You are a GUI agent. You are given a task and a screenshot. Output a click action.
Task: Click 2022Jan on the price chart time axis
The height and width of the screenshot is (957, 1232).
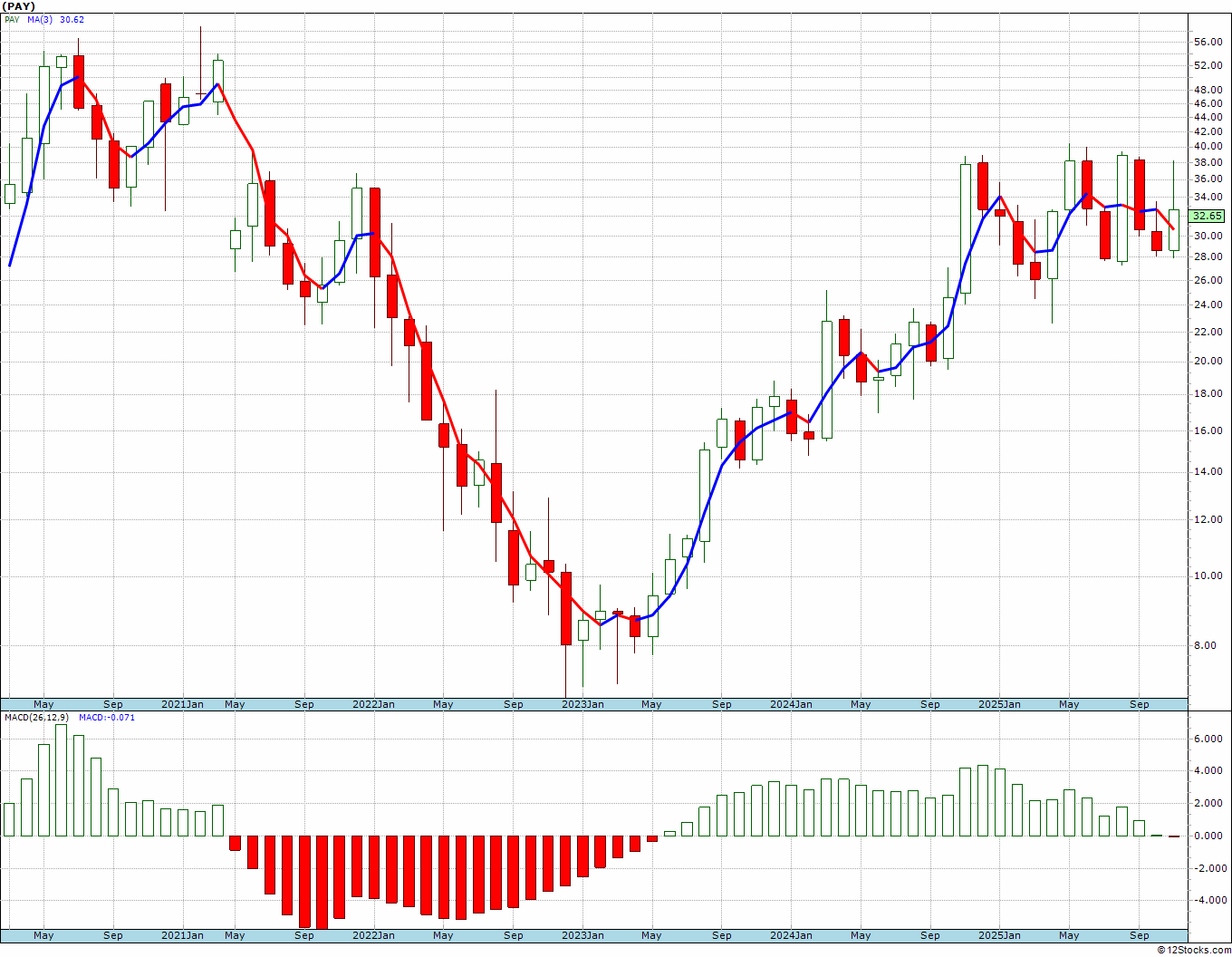(x=373, y=704)
